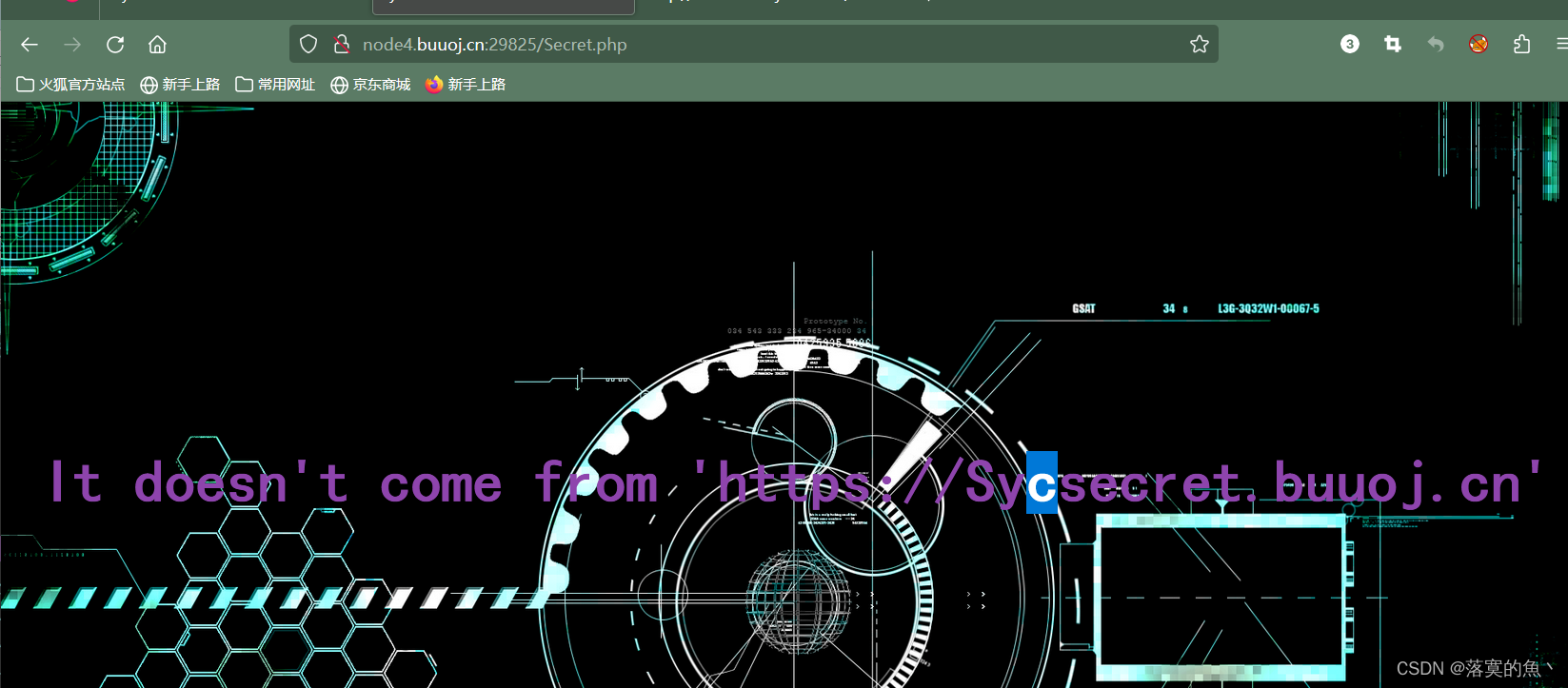Viewport: 1568px width, 688px height.
Task: Open the Firefox-logo 新手上路 bookmark
Action: 466,85
